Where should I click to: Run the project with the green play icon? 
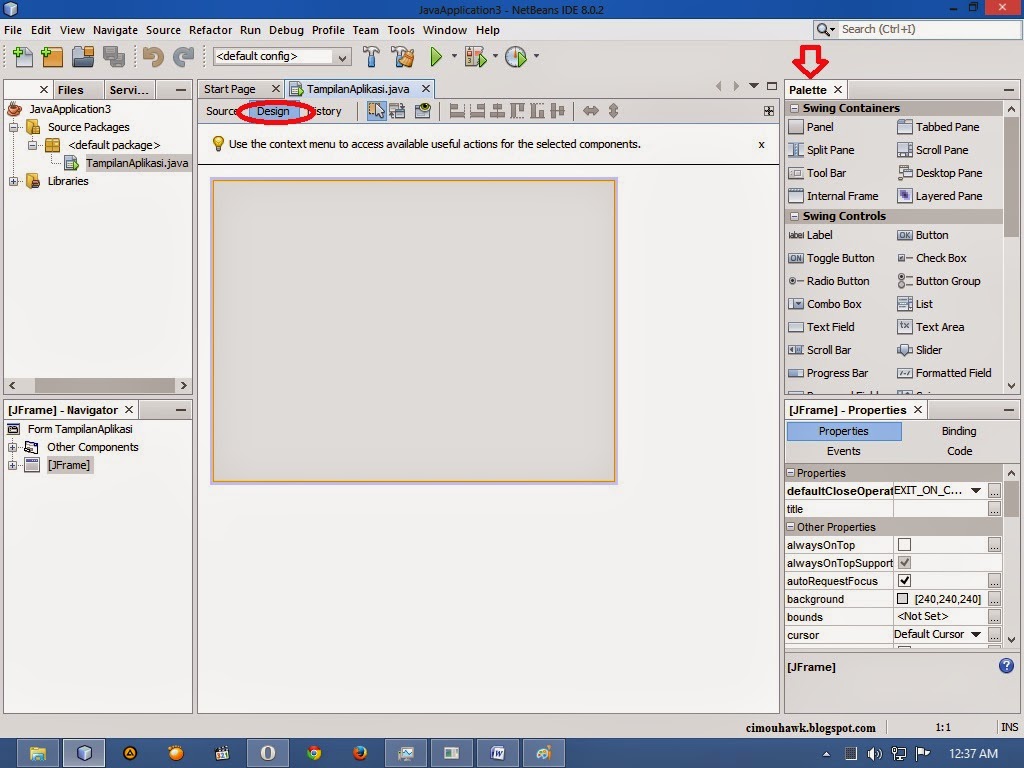(437, 57)
